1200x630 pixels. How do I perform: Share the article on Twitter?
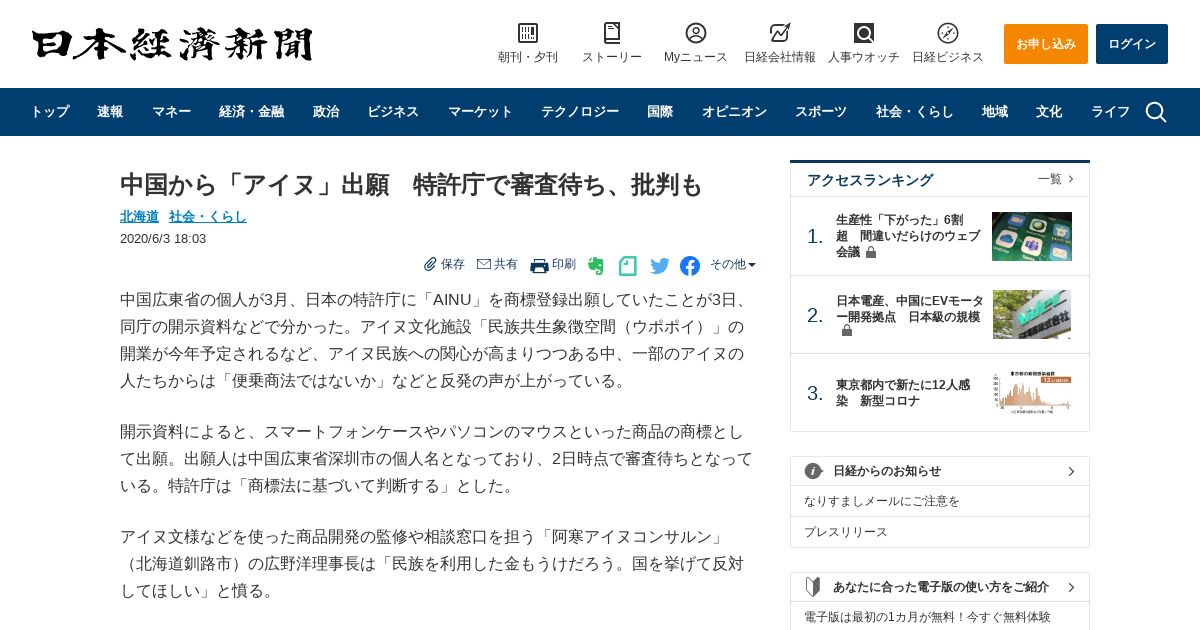tap(660, 265)
